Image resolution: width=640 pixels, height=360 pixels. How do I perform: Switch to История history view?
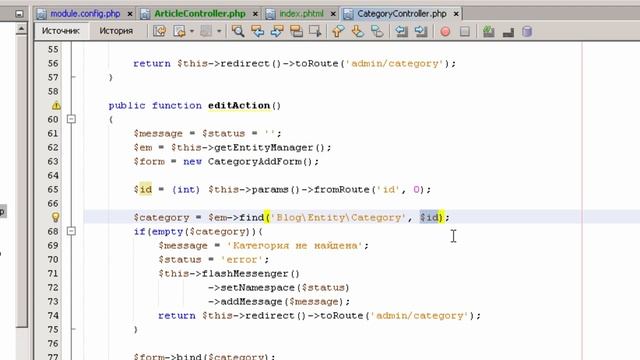click(116, 31)
